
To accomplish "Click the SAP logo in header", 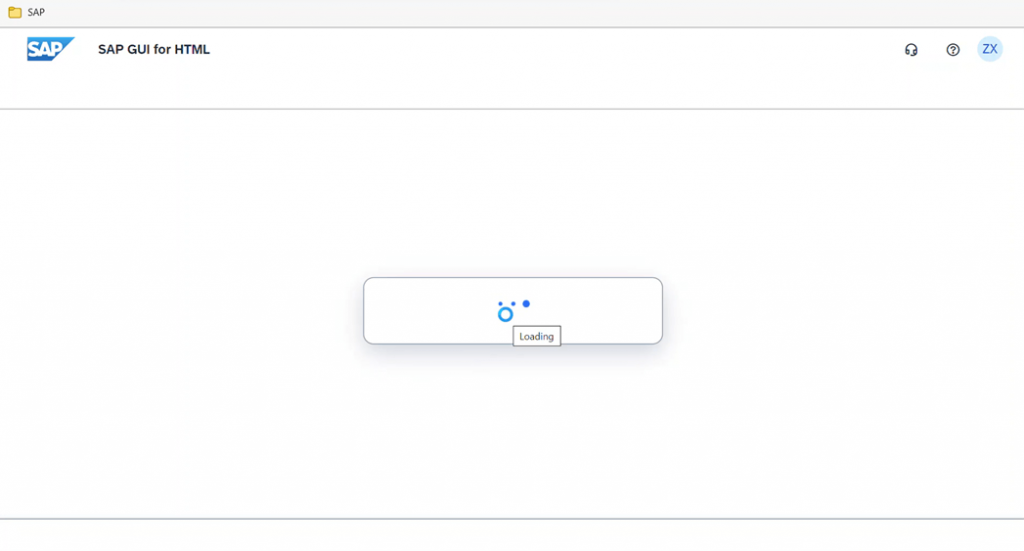I will [50, 49].
